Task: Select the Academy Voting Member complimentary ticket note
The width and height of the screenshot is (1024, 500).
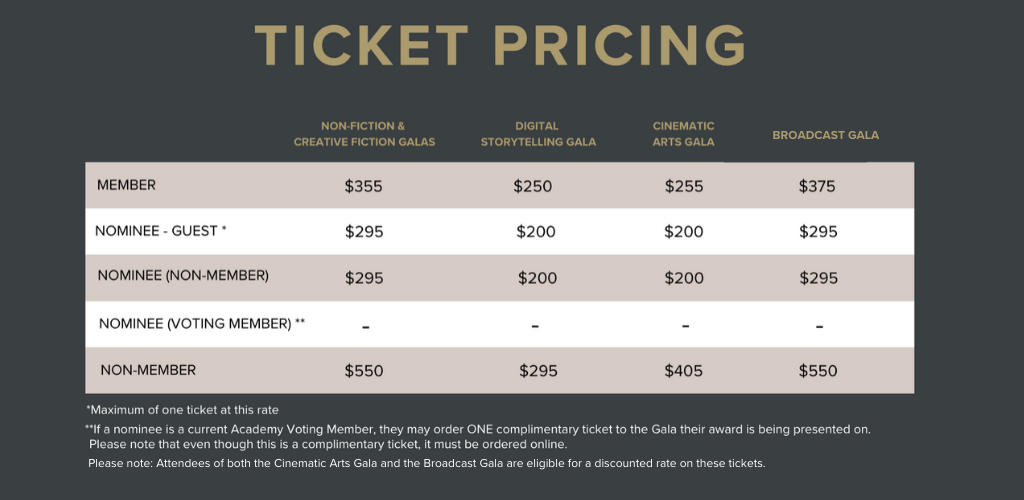Action: point(478,437)
